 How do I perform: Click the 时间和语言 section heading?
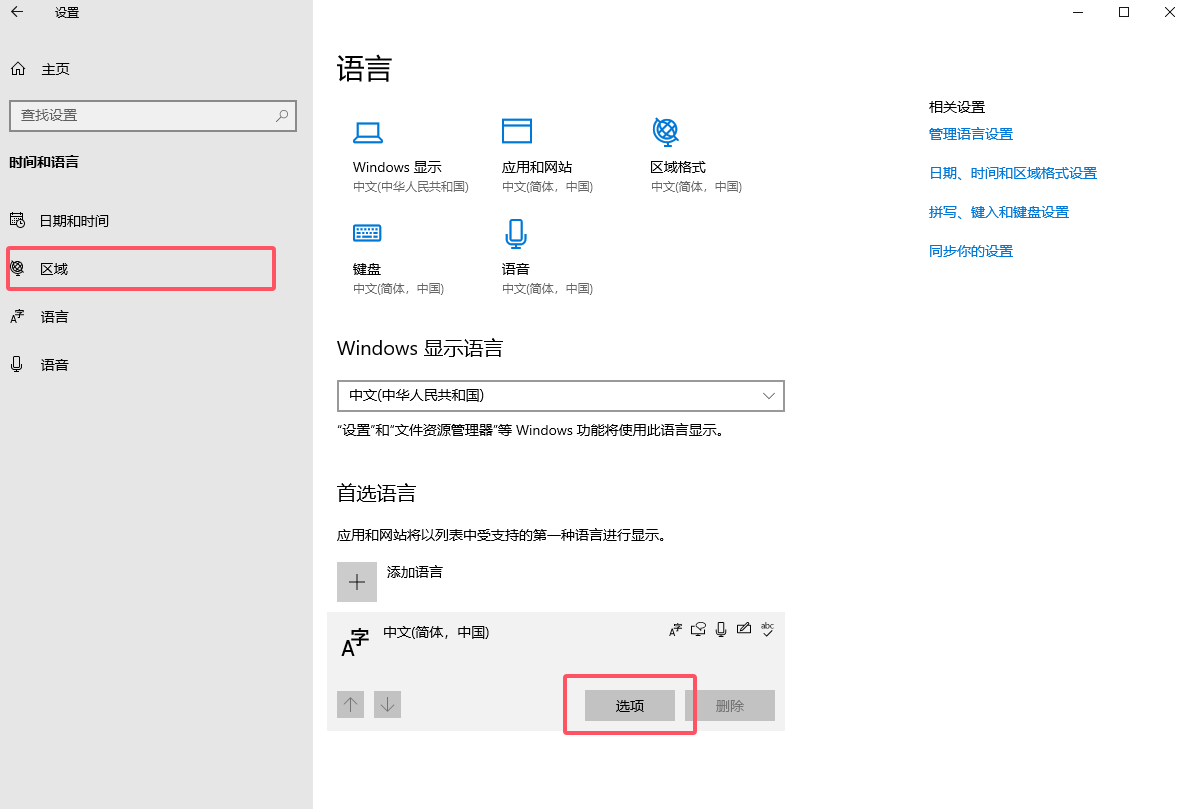point(44,162)
